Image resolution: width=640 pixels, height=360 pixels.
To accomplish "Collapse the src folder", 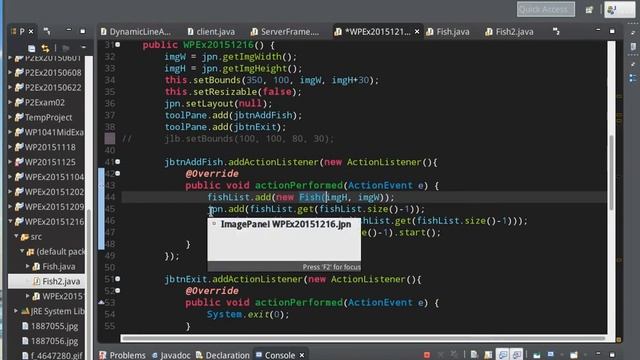I will click(16, 236).
